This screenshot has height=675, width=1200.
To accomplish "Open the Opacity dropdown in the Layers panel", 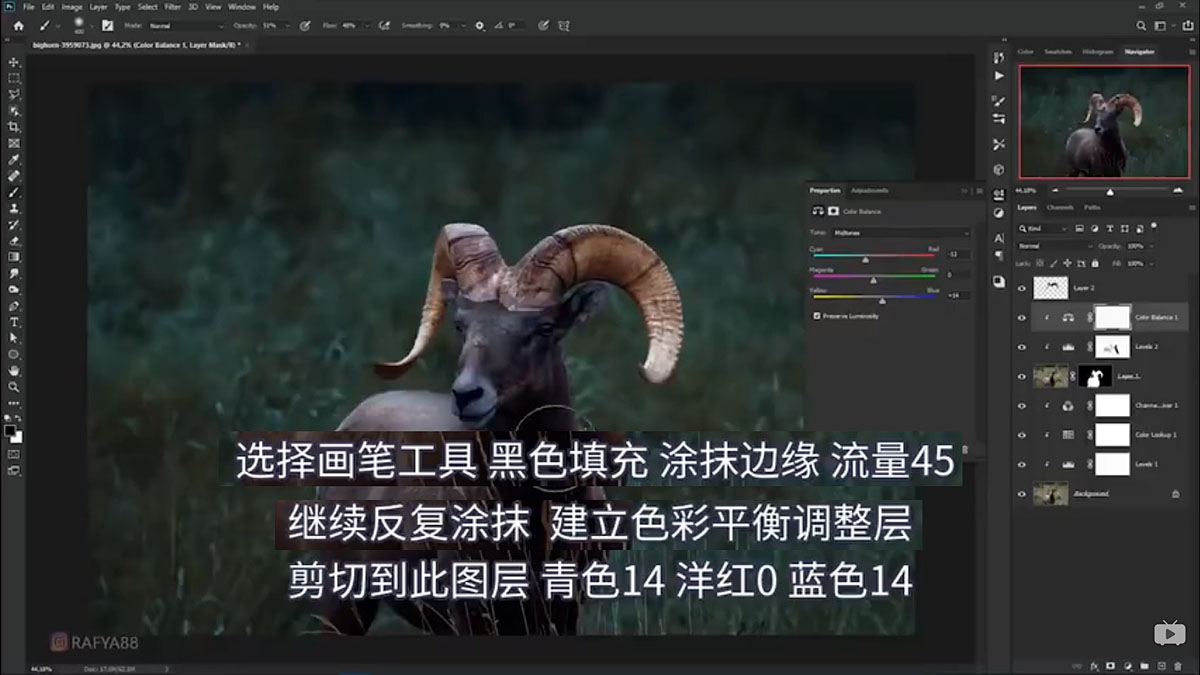I will coord(1151,246).
